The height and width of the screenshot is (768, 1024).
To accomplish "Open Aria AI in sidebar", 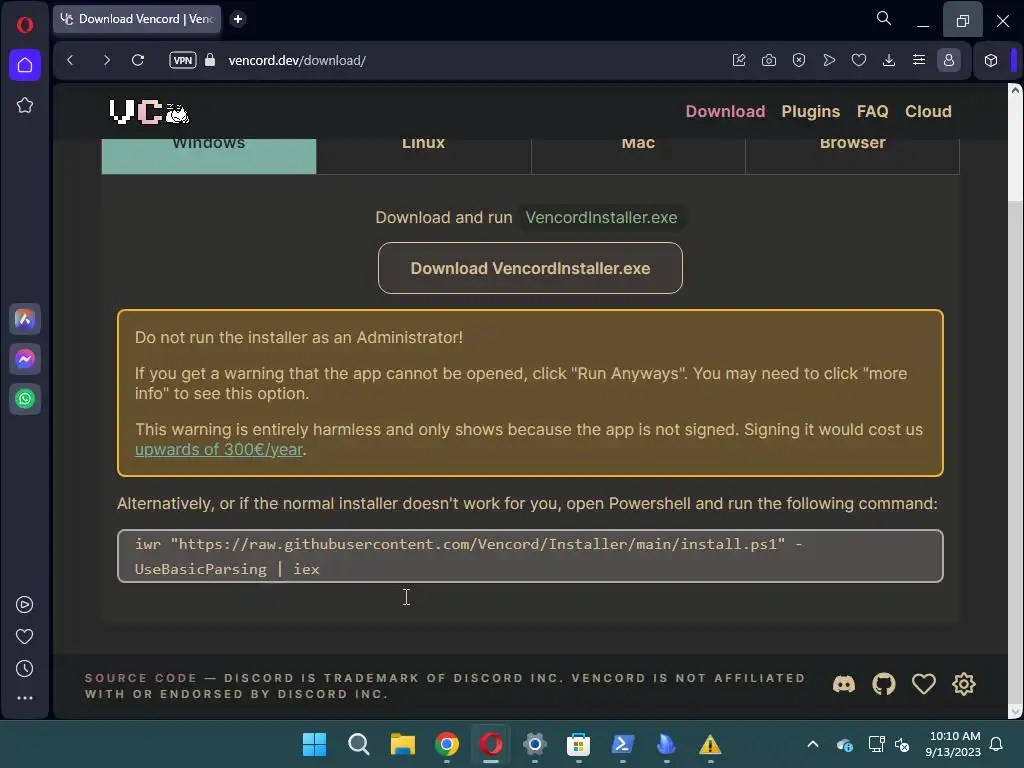I will point(25,319).
